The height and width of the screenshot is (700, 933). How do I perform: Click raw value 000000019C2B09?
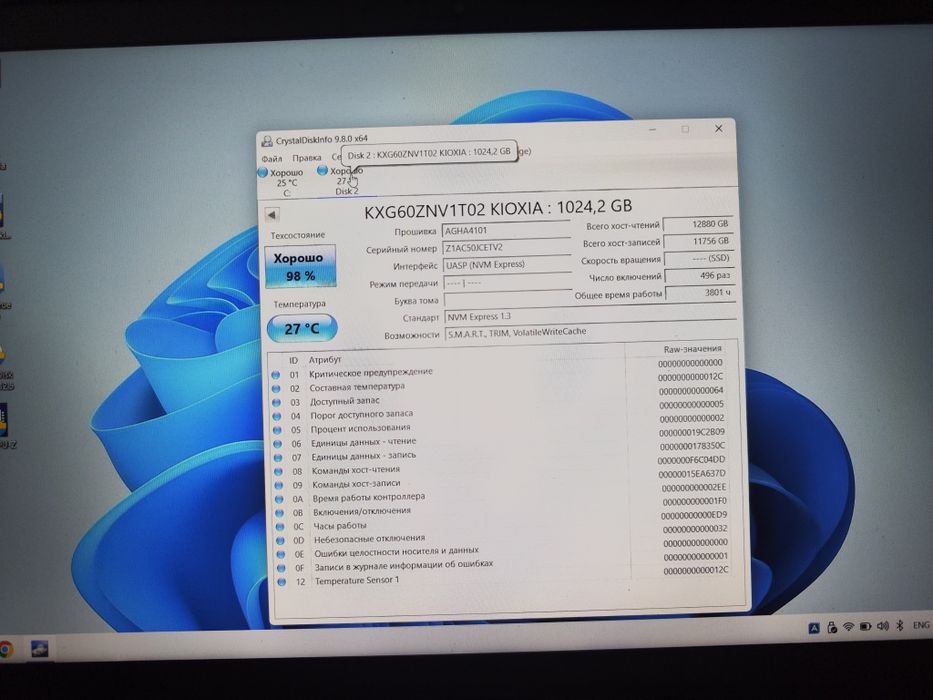(x=691, y=433)
